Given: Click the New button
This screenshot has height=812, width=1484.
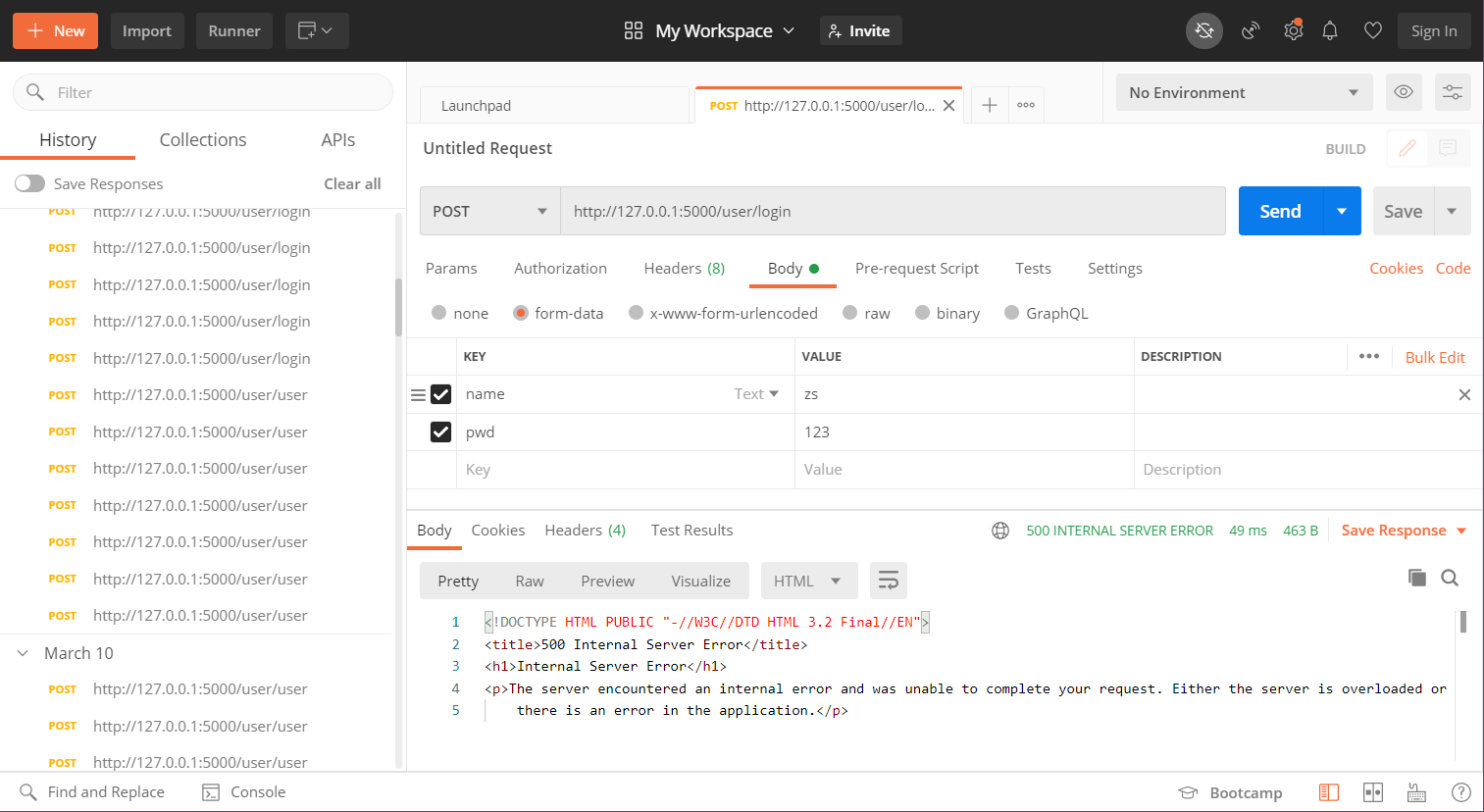Looking at the screenshot, I should [55, 30].
